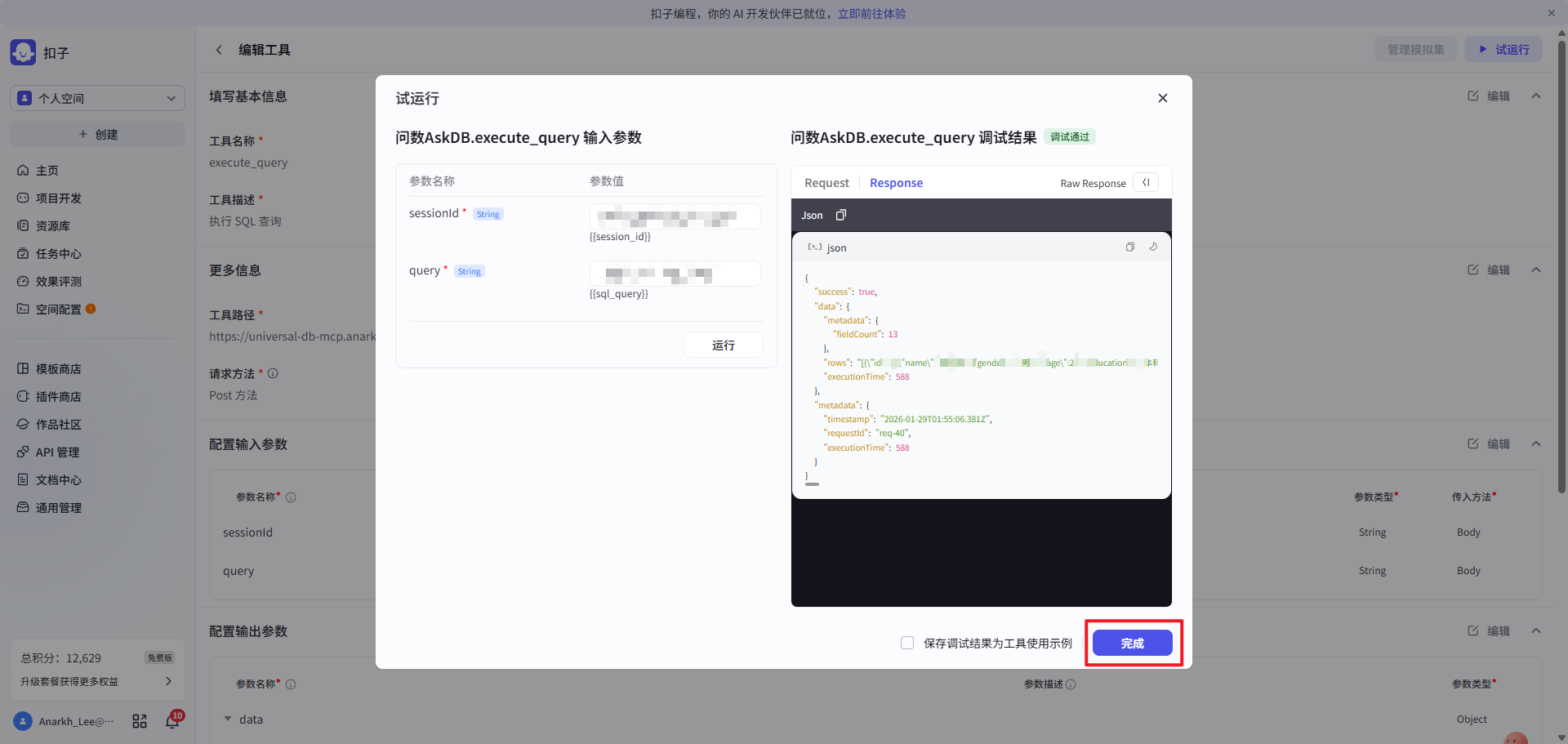Copy the Json response with the header copy icon
The height and width of the screenshot is (744, 1568).
point(841,215)
